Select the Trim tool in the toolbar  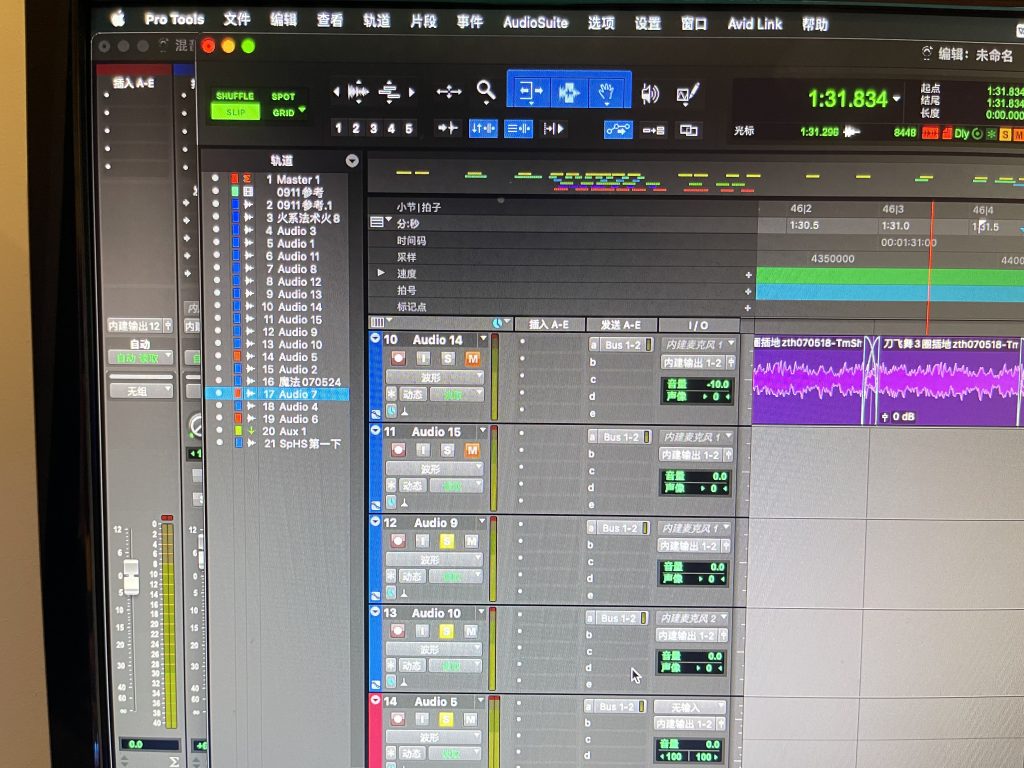click(x=530, y=91)
